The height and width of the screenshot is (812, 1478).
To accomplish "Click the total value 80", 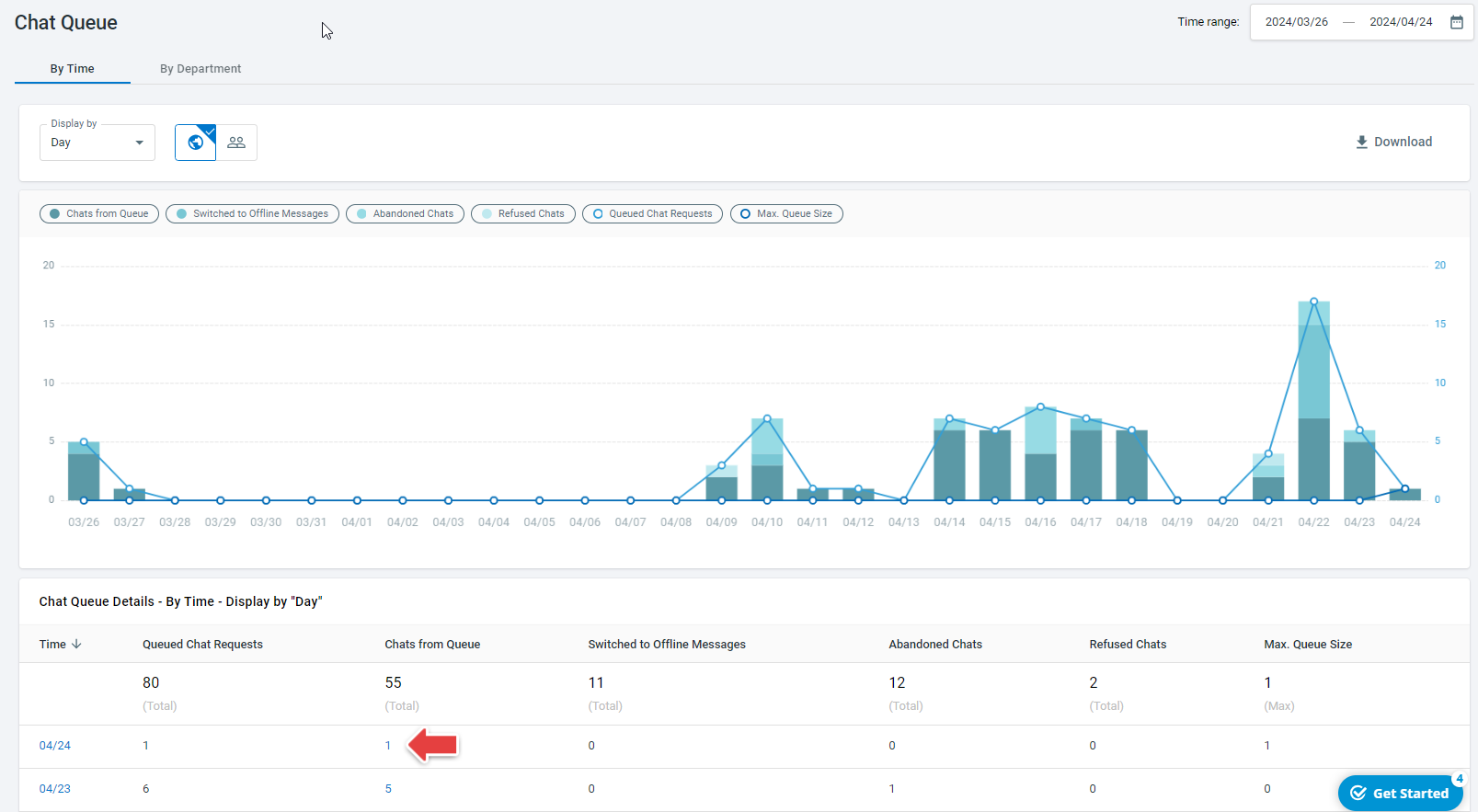I will [151, 683].
